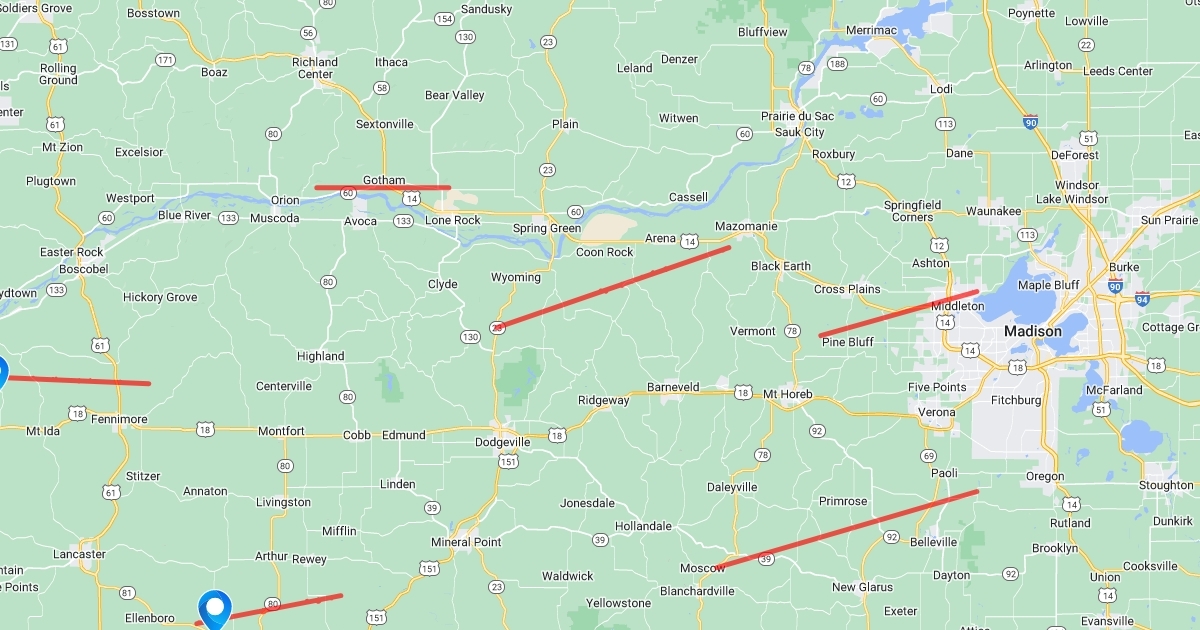Click the Mineral Point label

(x=466, y=542)
